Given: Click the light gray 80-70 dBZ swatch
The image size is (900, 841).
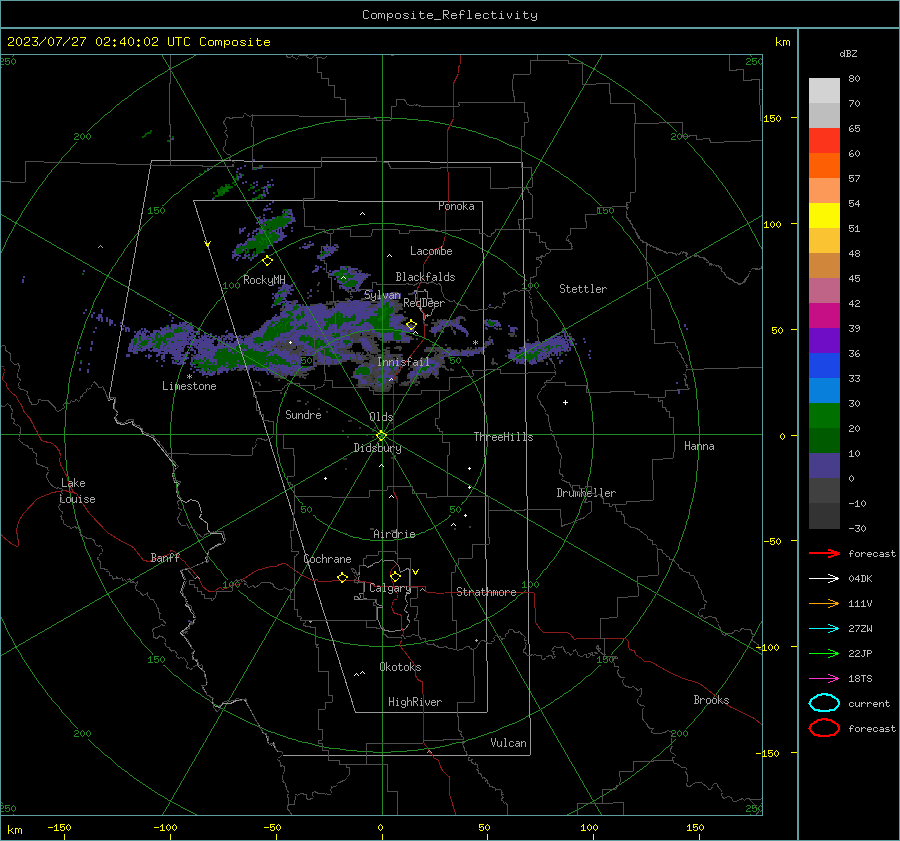Looking at the screenshot, I should pyautogui.click(x=824, y=91).
